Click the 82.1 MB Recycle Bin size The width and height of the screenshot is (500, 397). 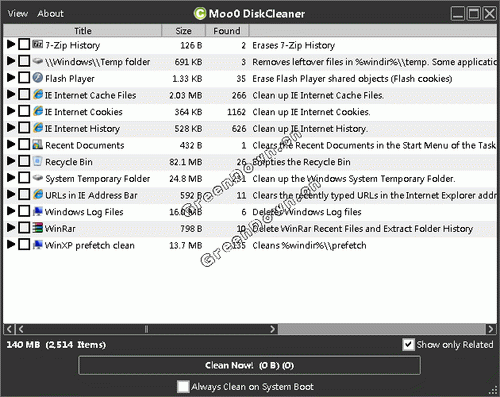coord(186,162)
